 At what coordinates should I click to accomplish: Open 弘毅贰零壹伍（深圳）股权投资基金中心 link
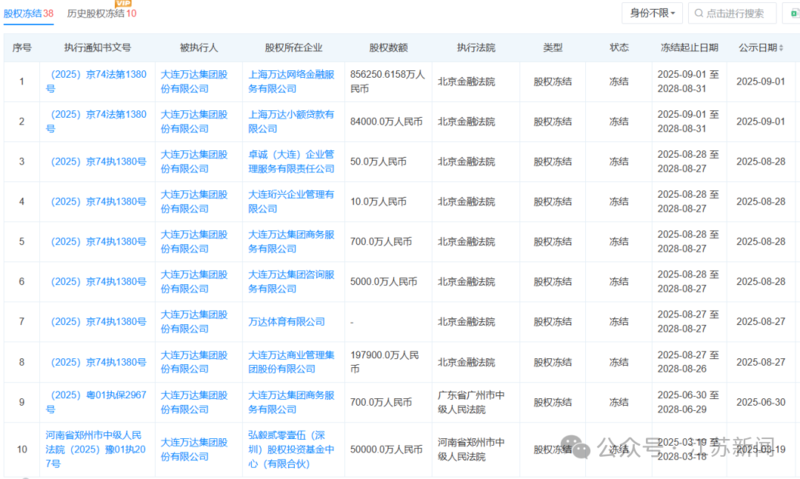pos(291,449)
